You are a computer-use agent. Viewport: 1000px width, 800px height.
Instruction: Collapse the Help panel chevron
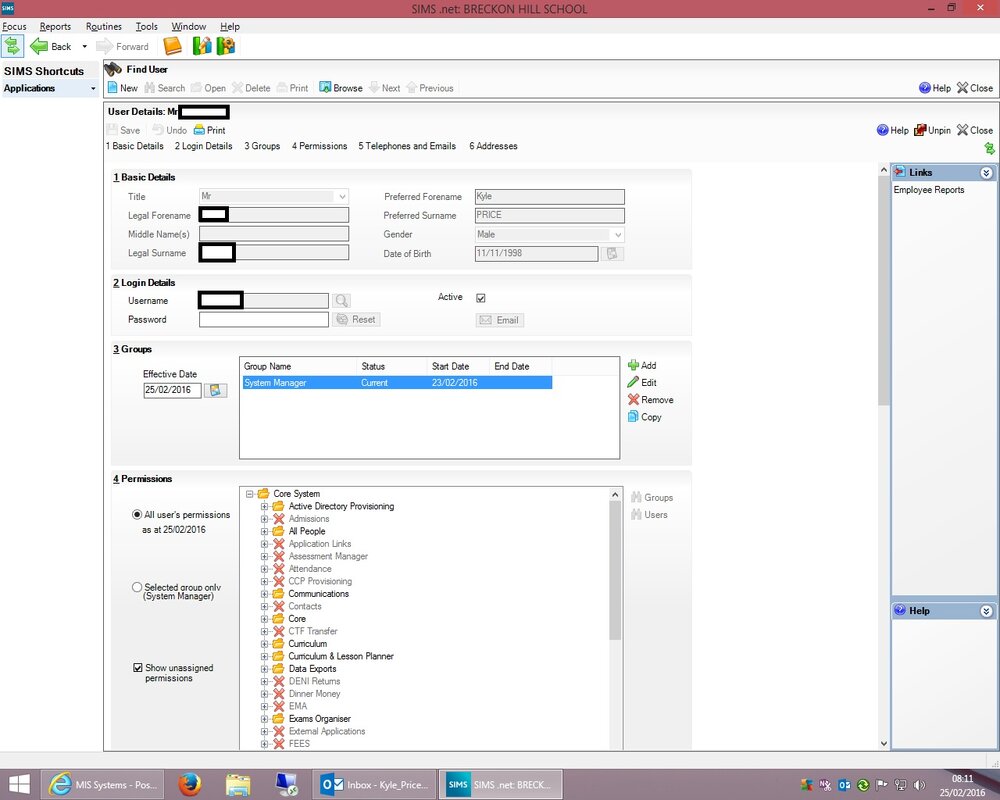[x=986, y=611]
